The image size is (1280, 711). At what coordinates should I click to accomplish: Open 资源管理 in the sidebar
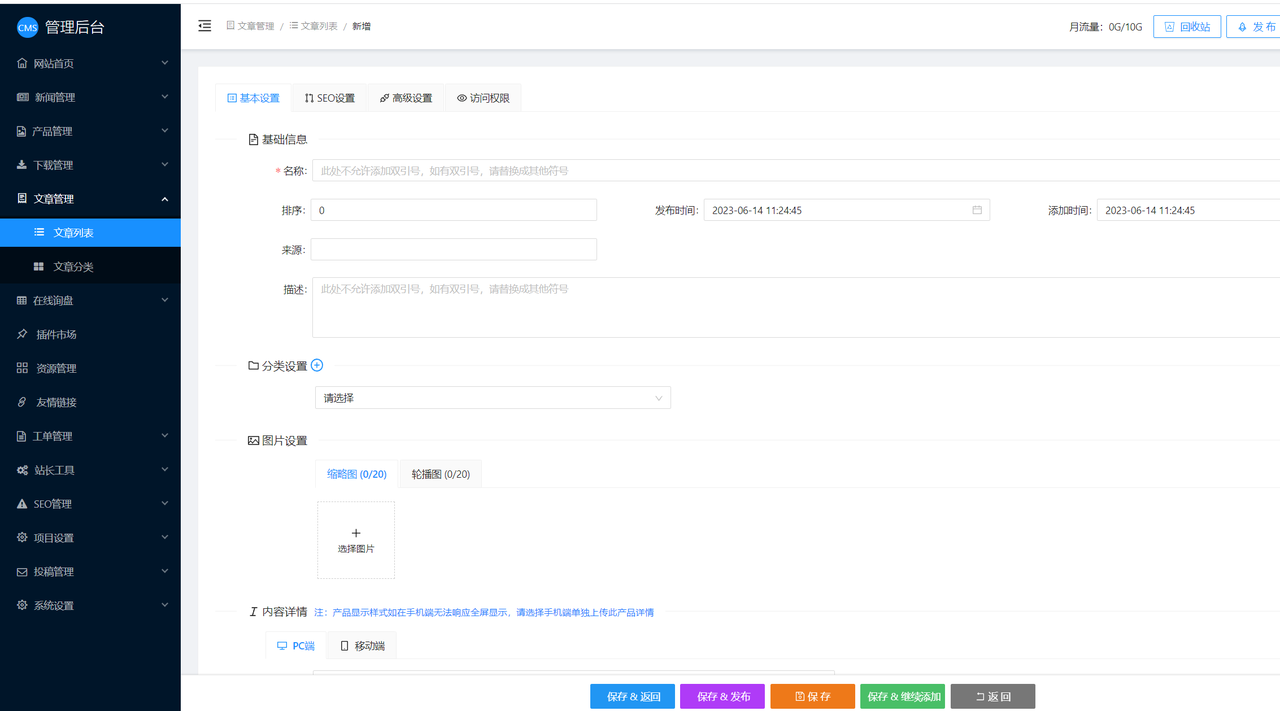62,368
